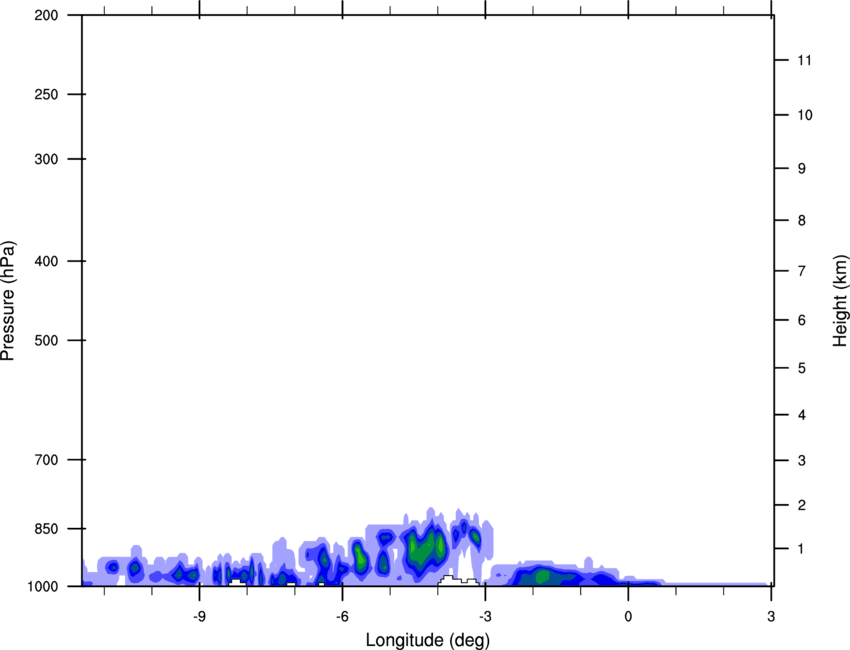
Task: Click the 850 pressure tick label
Action: 46,529
